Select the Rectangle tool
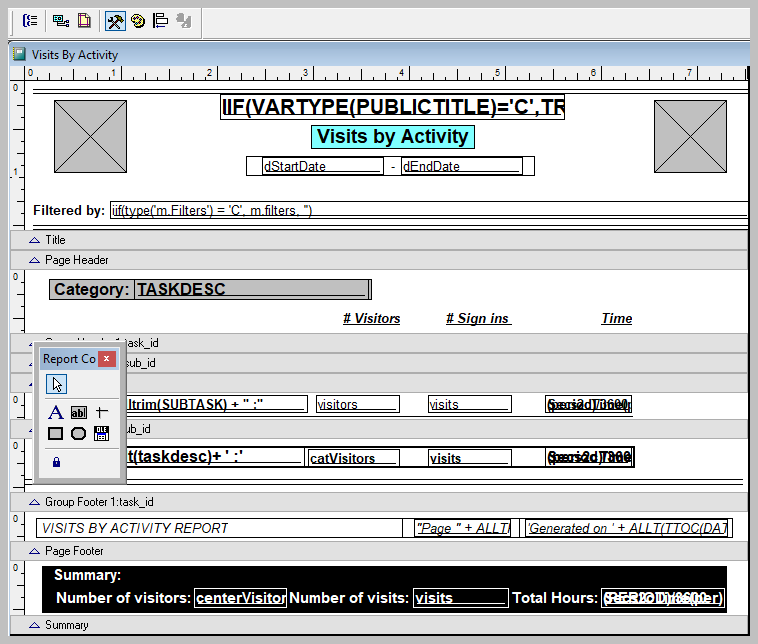 pyautogui.click(x=56, y=433)
